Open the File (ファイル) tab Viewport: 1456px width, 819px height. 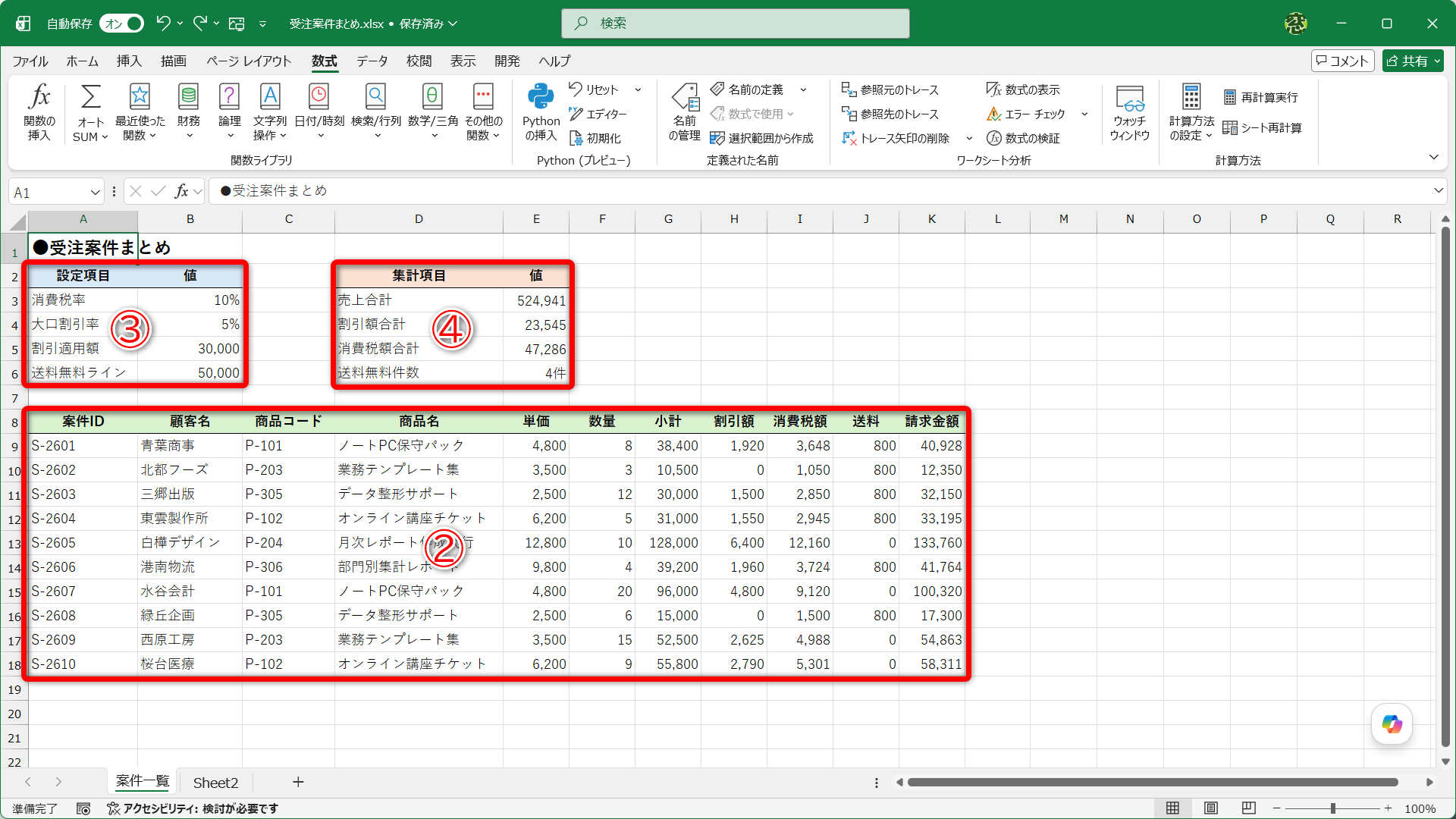30,61
